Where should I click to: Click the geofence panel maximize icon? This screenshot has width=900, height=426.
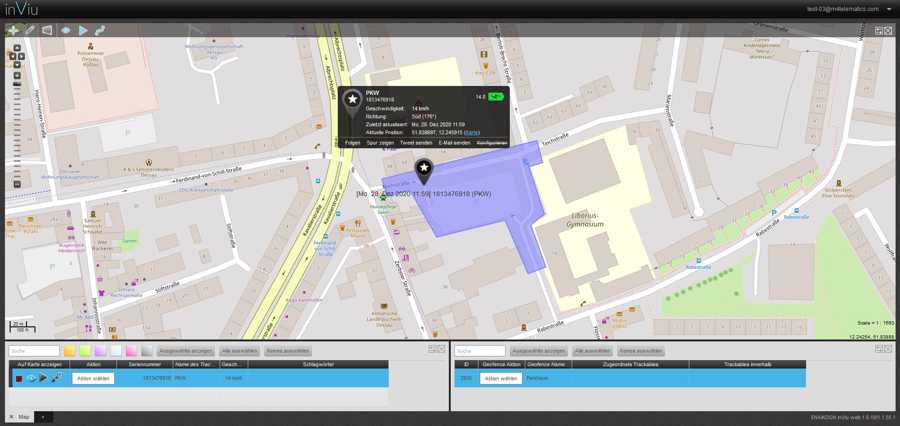[888, 348]
